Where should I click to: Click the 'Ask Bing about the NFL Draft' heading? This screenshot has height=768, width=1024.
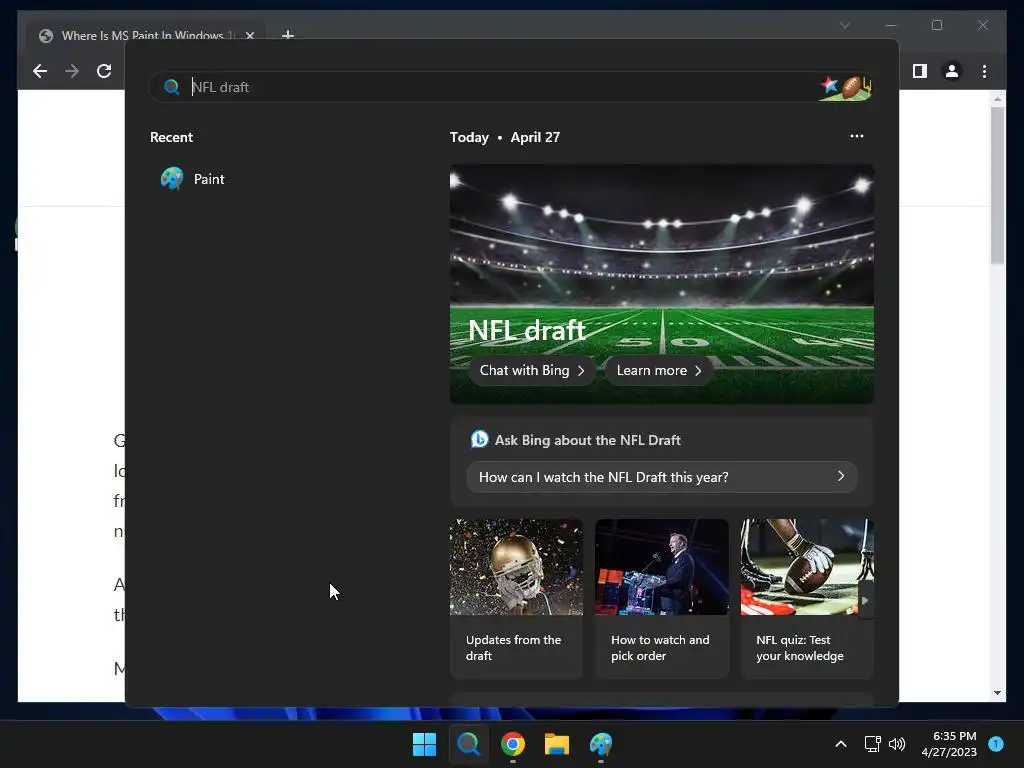click(x=588, y=440)
